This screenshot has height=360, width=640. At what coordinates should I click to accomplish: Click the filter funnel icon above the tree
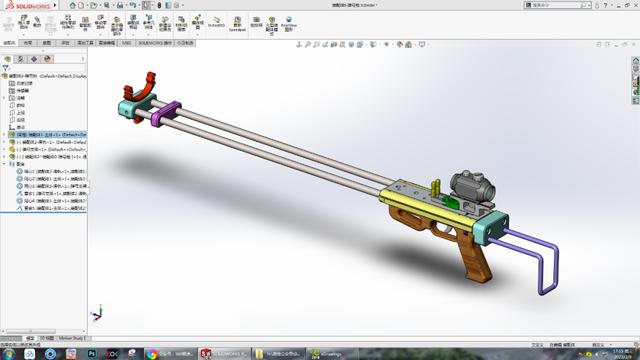point(5,68)
